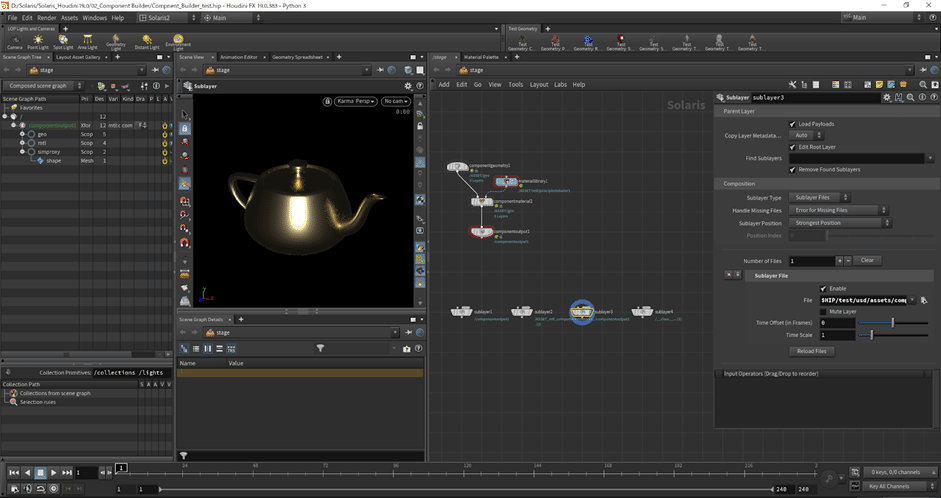Click the Clear button
Image resolution: width=941 pixels, height=498 pixels.
click(x=867, y=260)
